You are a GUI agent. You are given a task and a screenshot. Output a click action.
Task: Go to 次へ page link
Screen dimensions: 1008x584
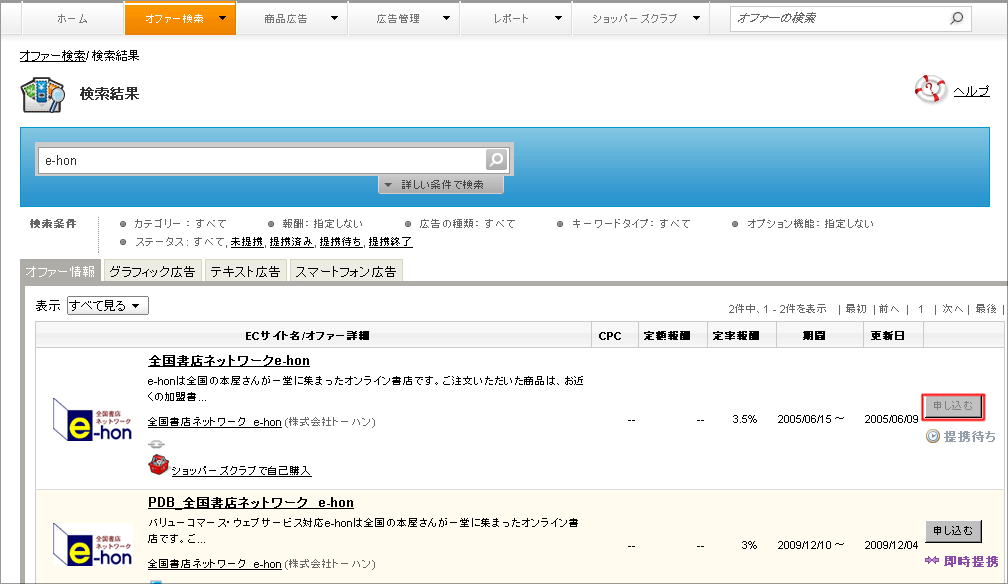point(953,309)
